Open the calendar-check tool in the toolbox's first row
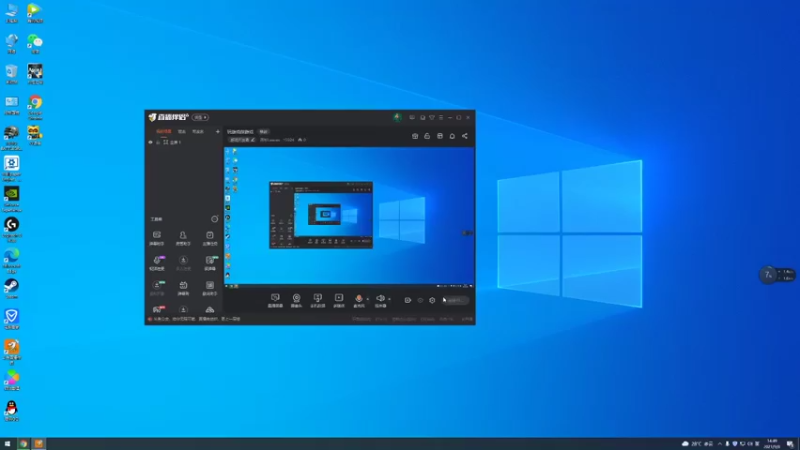Screen dimensions: 800x450 (x=210, y=238)
